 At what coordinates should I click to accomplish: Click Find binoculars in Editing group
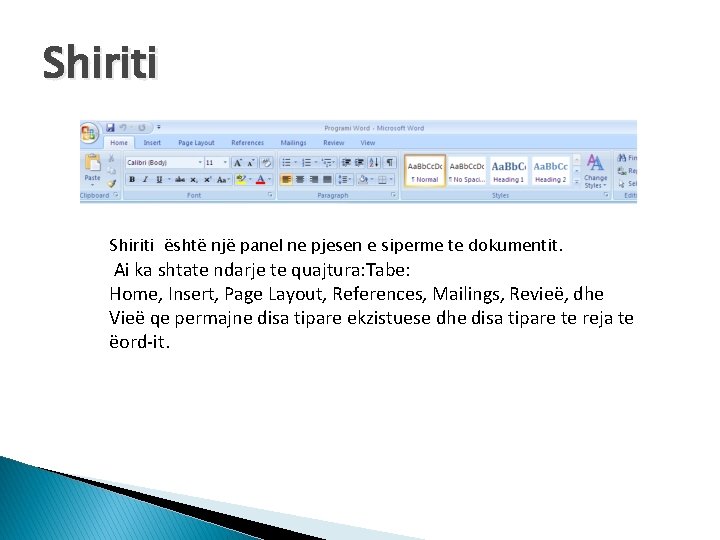[x=627, y=158]
